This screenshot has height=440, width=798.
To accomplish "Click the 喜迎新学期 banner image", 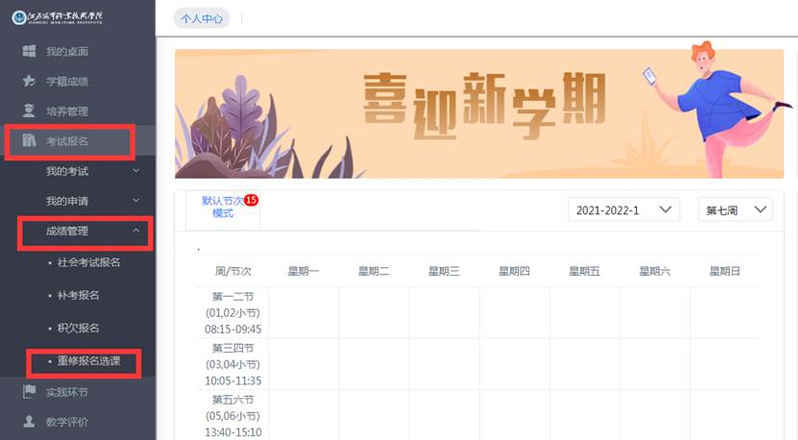I will (x=478, y=114).
